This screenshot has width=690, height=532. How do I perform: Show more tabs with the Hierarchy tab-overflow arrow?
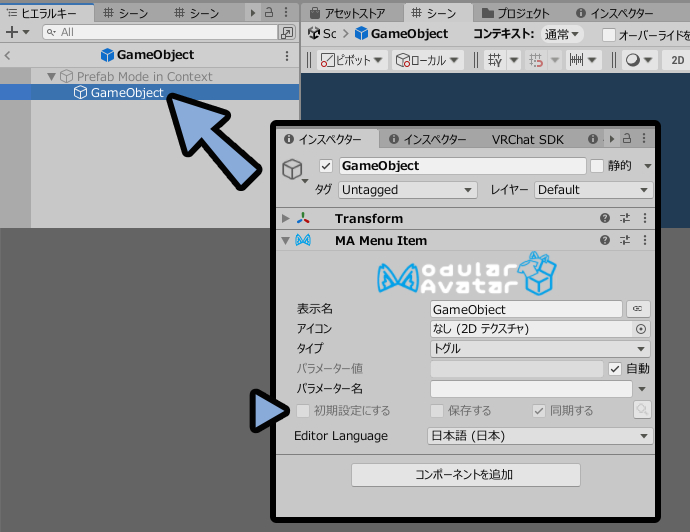[x=253, y=13]
